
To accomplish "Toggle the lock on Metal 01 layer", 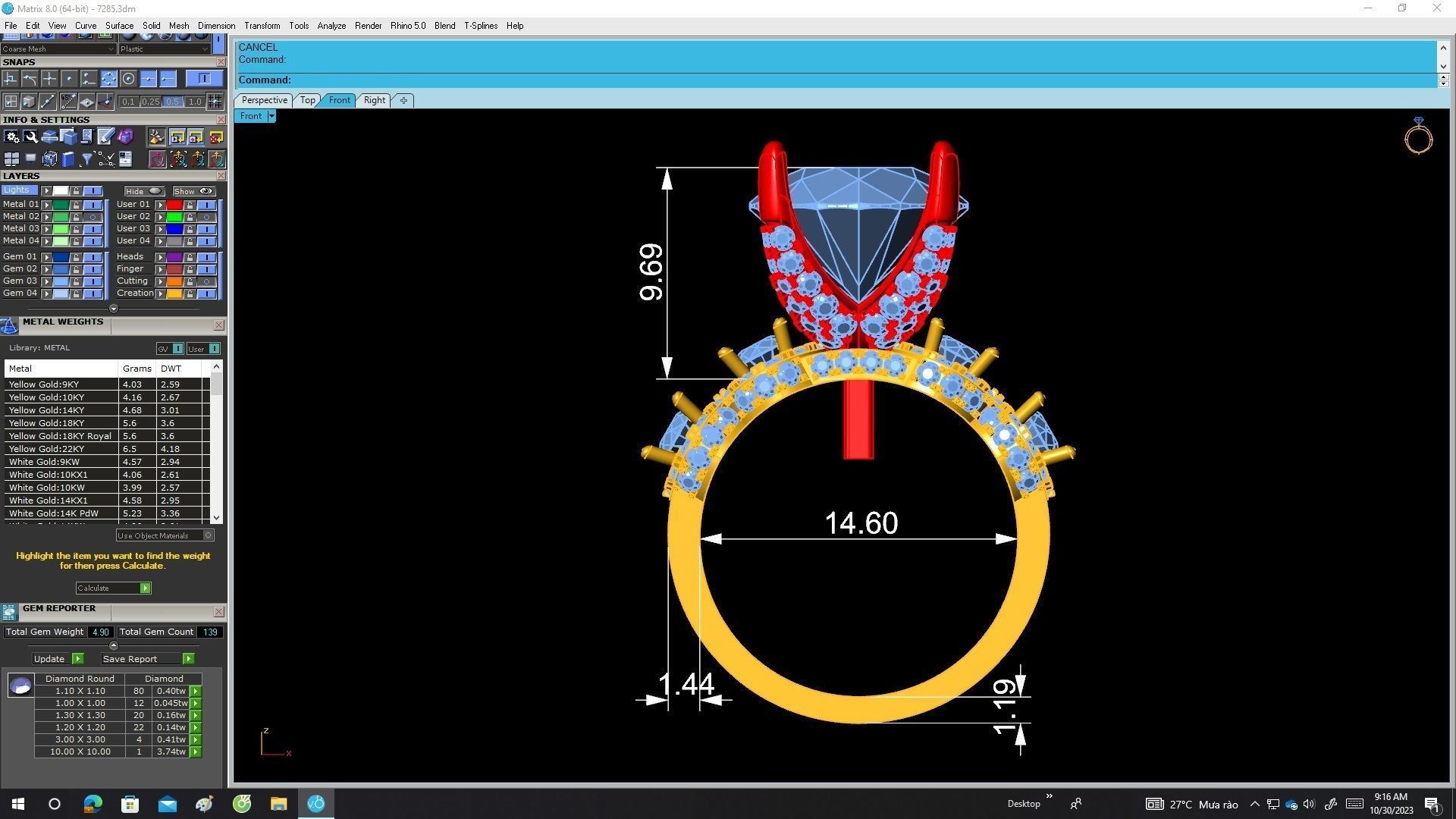I will pyautogui.click(x=76, y=205).
